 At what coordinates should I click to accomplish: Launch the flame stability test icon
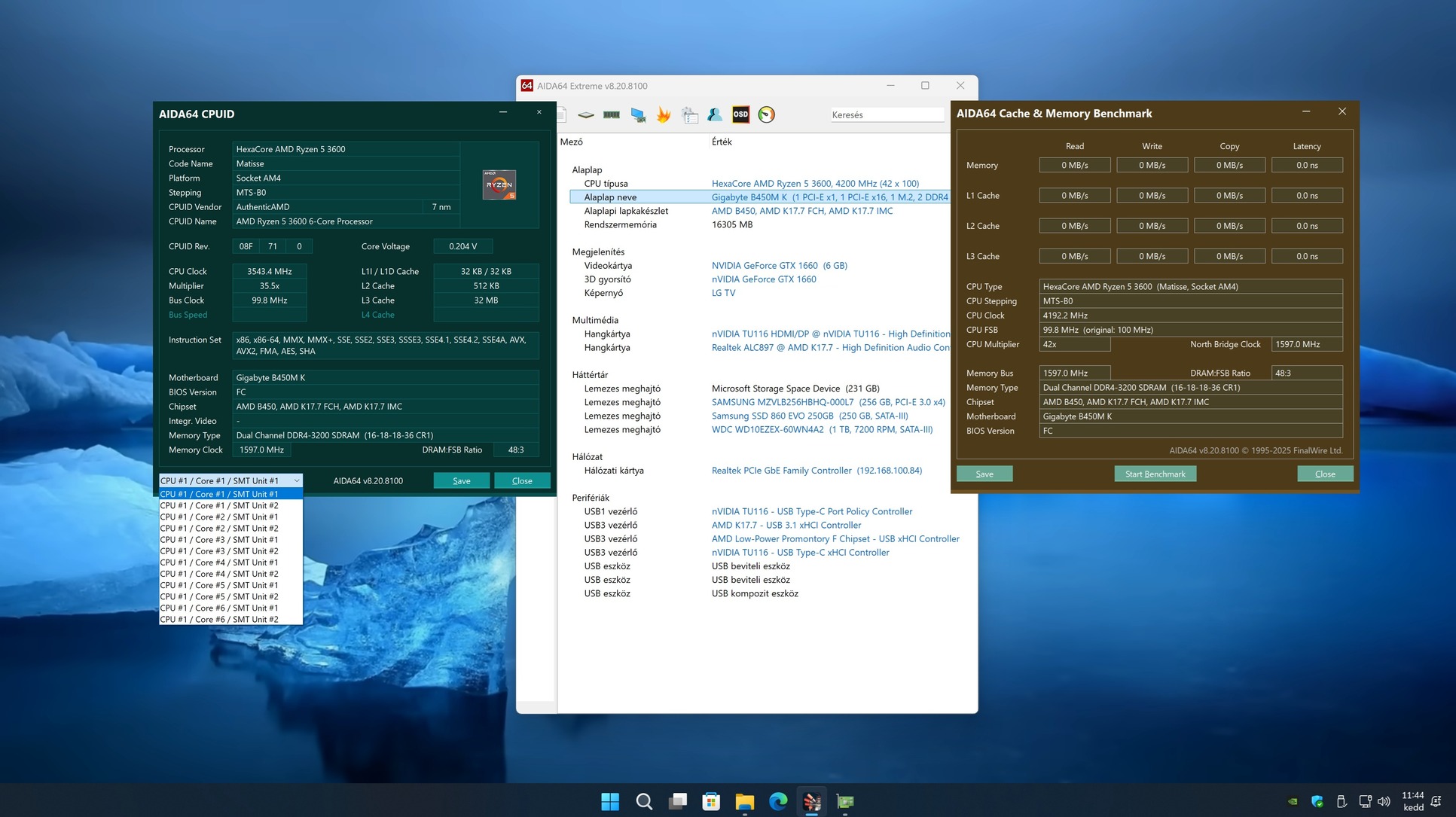coord(664,115)
